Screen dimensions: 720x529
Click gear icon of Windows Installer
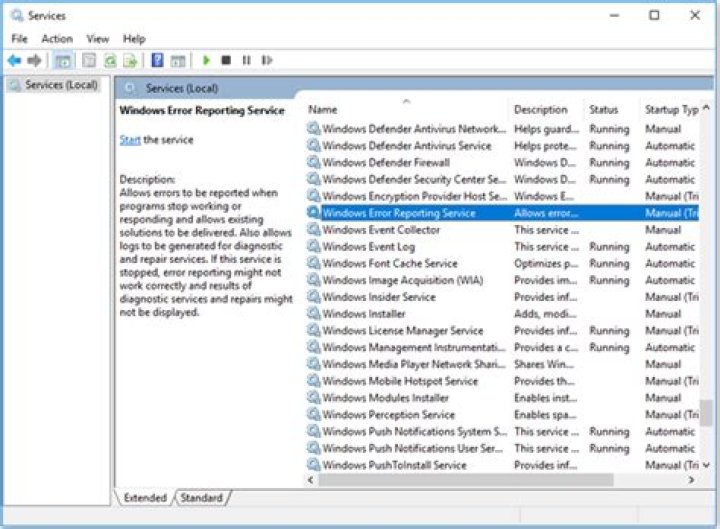pos(313,313)
